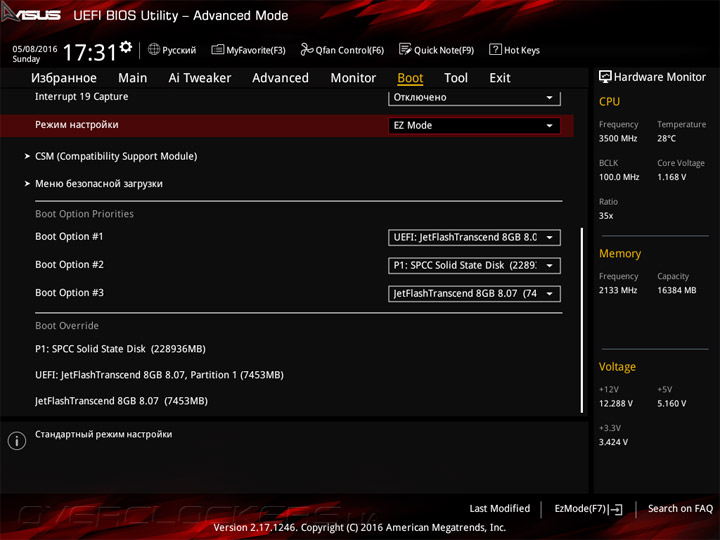Click Hardware Monitor display icon

605,77
